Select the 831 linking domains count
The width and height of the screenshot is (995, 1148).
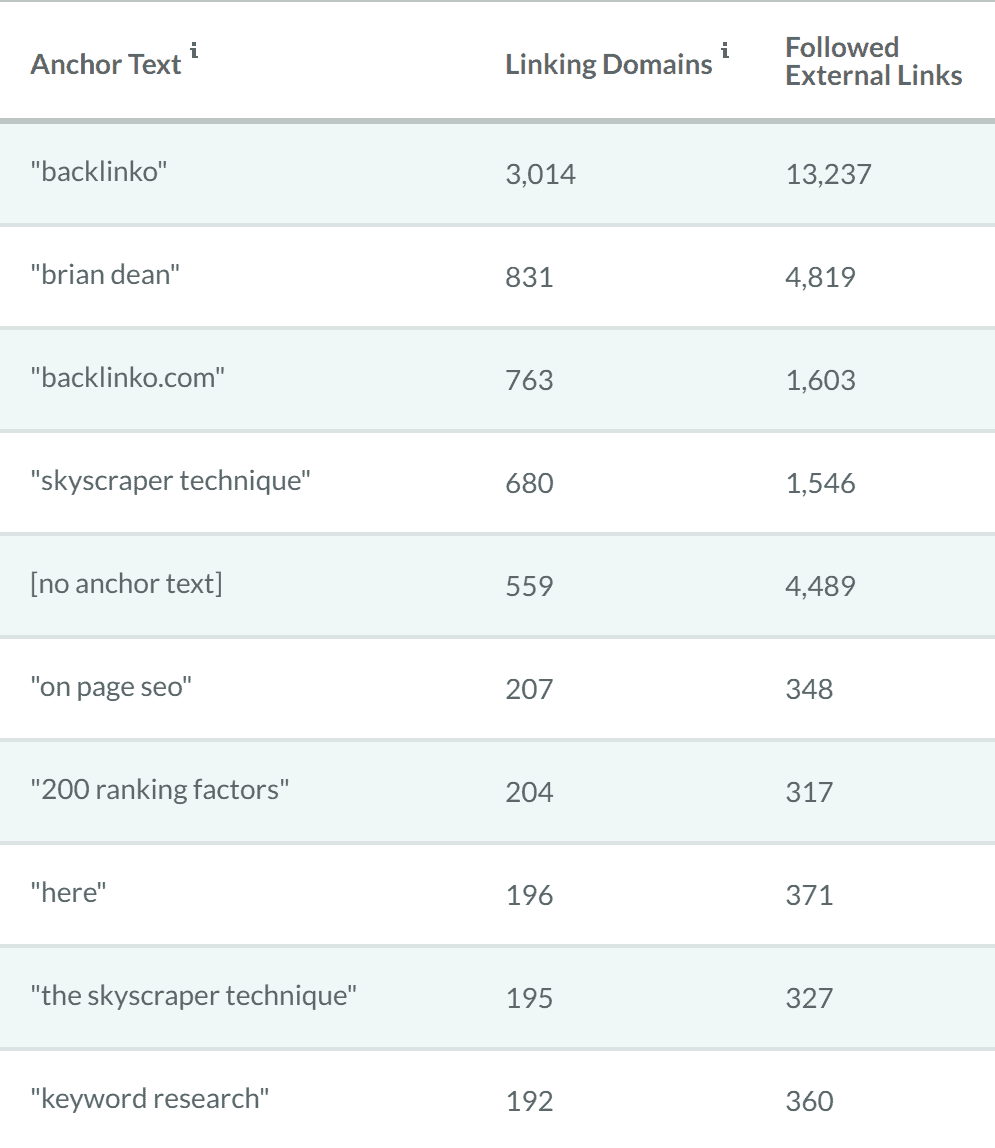coord(529,277)
